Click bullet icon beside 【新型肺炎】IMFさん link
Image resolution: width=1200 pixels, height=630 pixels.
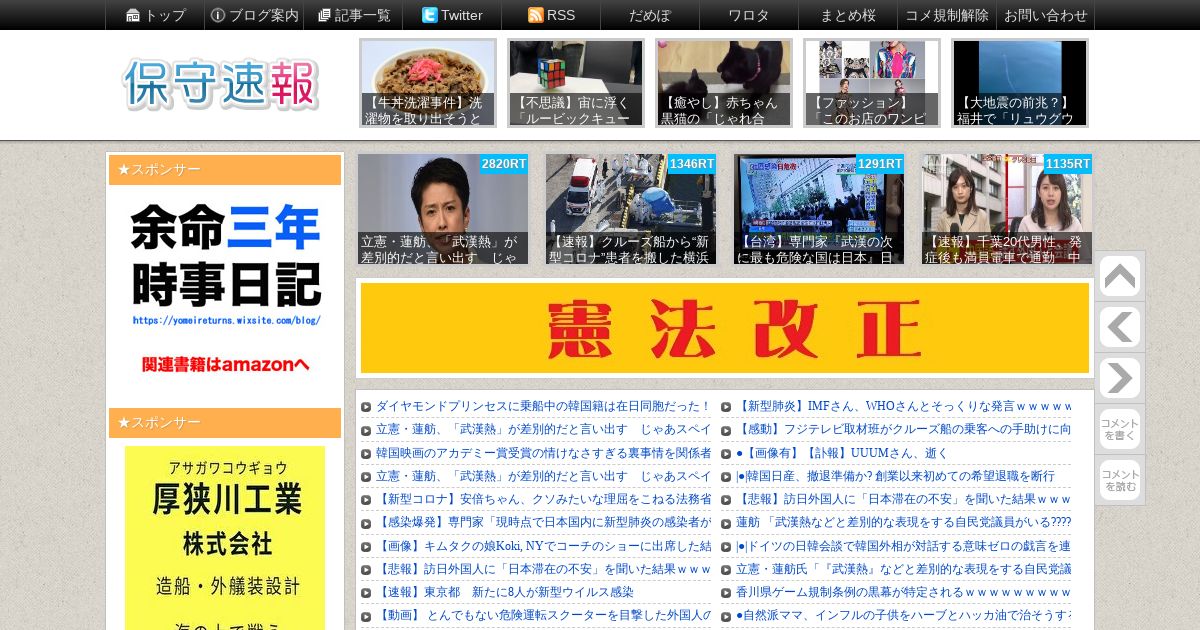coord(726,407)
